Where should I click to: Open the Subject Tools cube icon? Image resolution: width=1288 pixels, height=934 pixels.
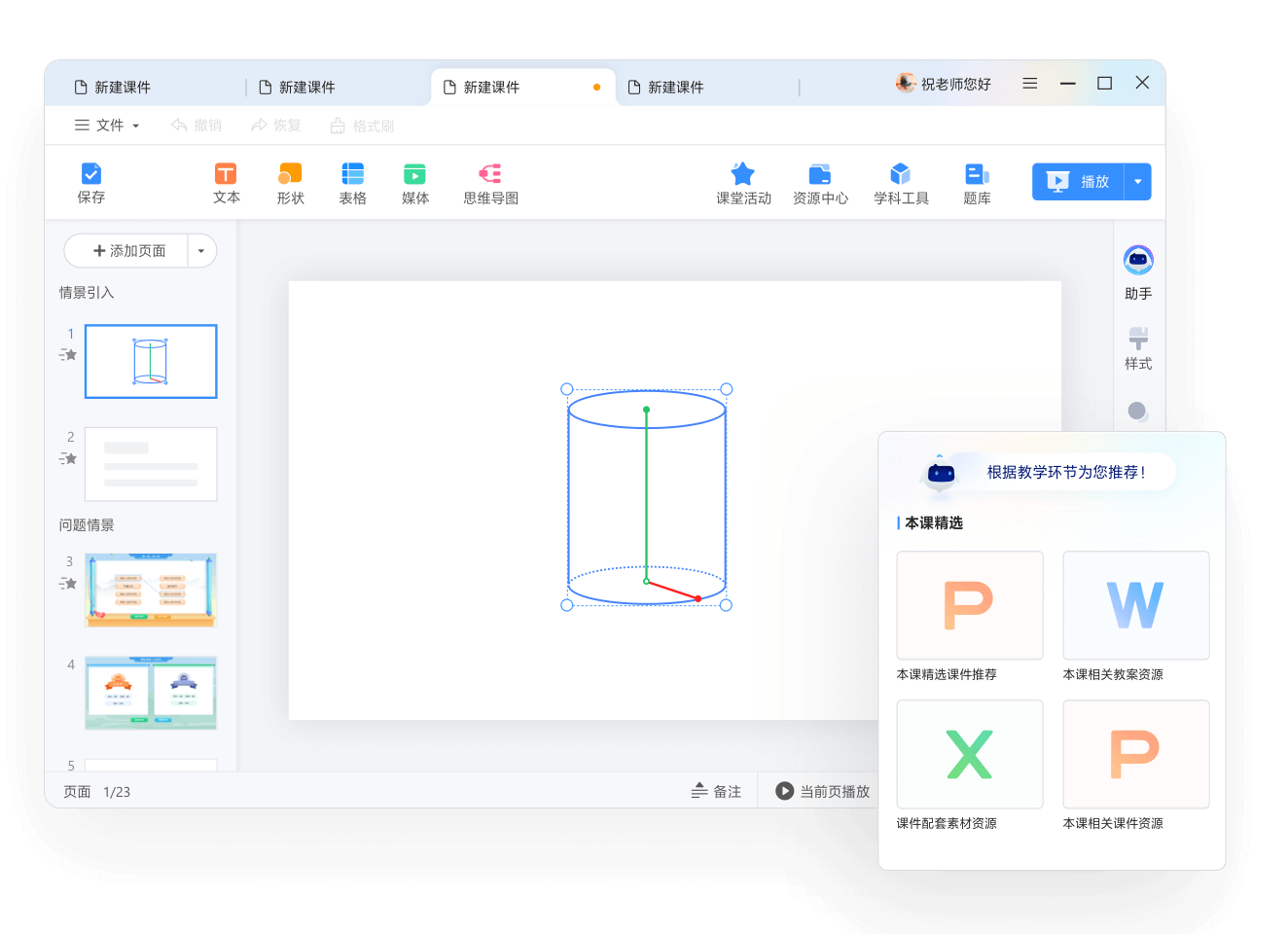click(x=901, y=175)
